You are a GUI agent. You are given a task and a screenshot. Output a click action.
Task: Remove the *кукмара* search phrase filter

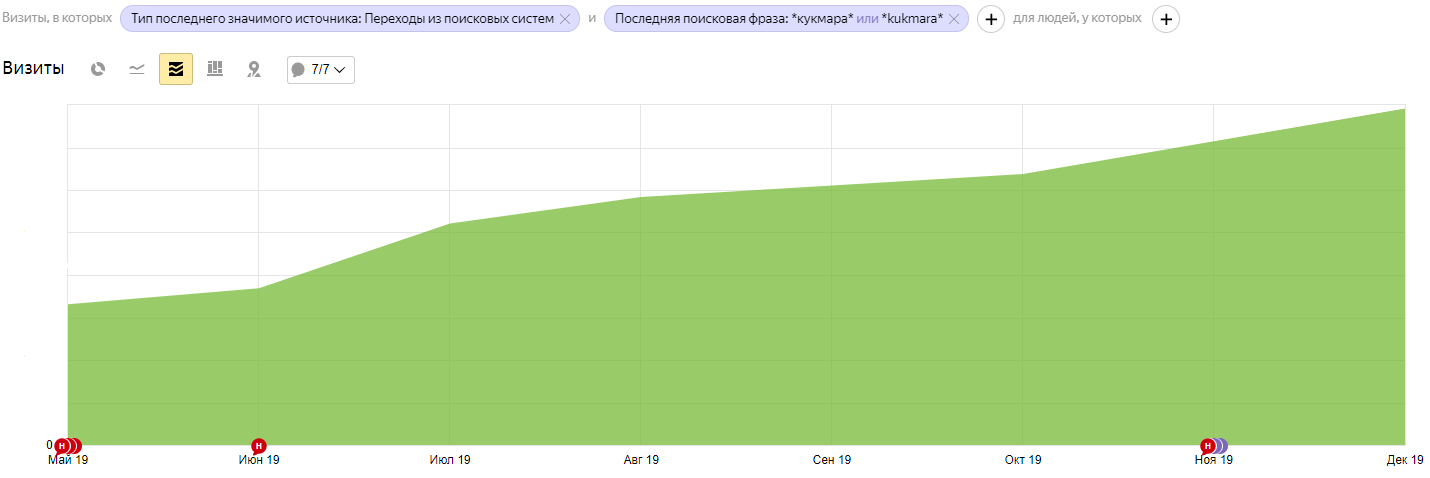click(954, 19)
